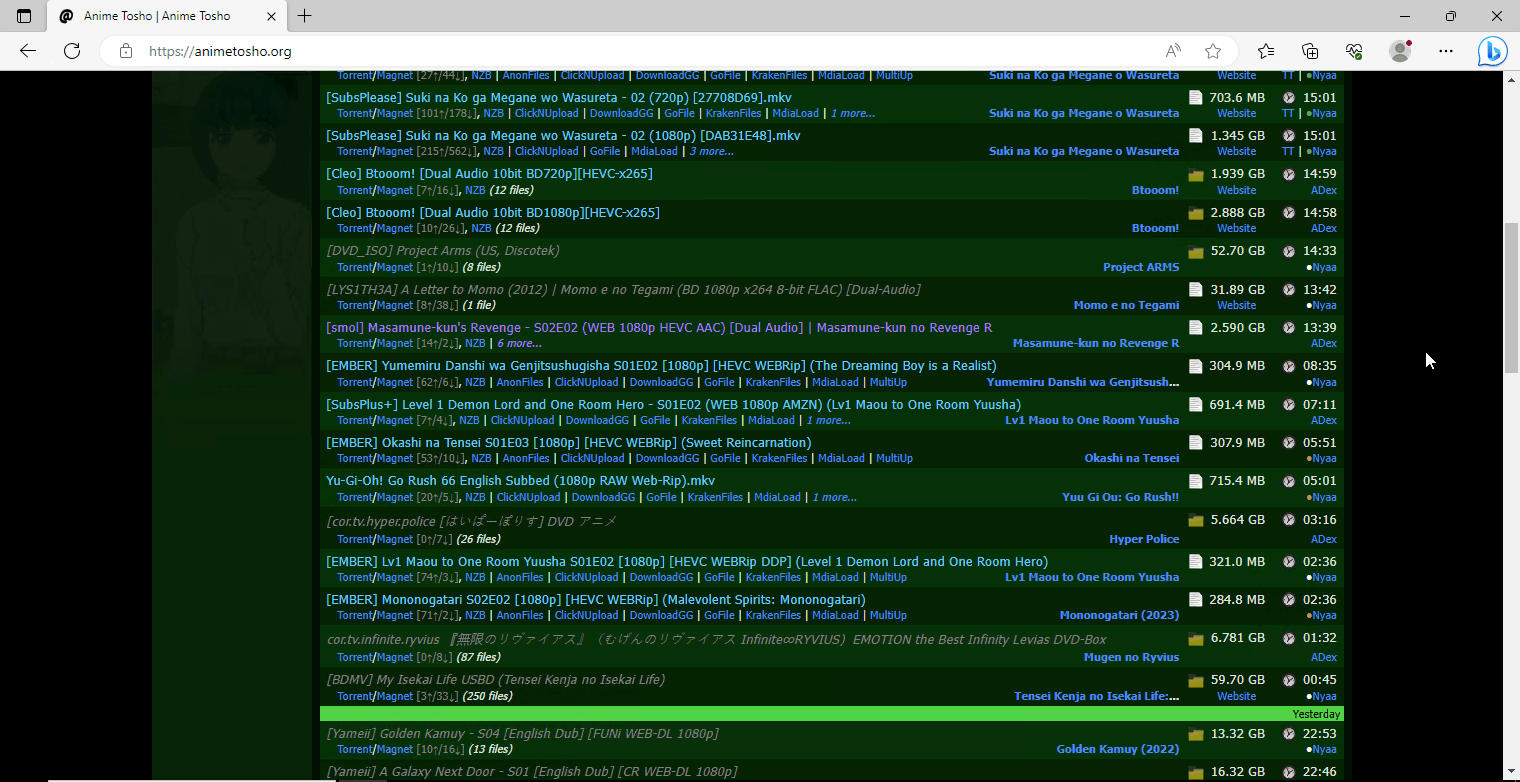This screenshot has height=782, width=1520.
Task: Click Momo e no Tegami series link
Action: point(1126,306)
